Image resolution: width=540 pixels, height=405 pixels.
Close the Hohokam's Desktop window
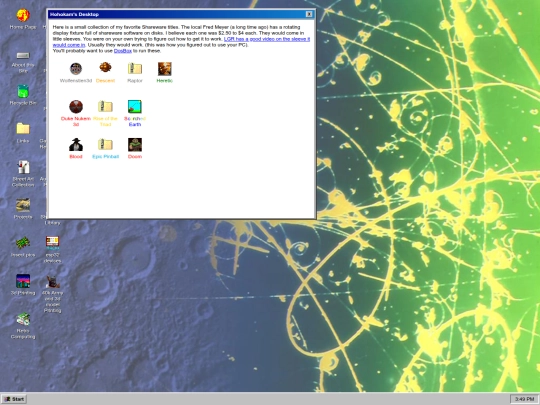pyautogui.click(x=309, y=14)
